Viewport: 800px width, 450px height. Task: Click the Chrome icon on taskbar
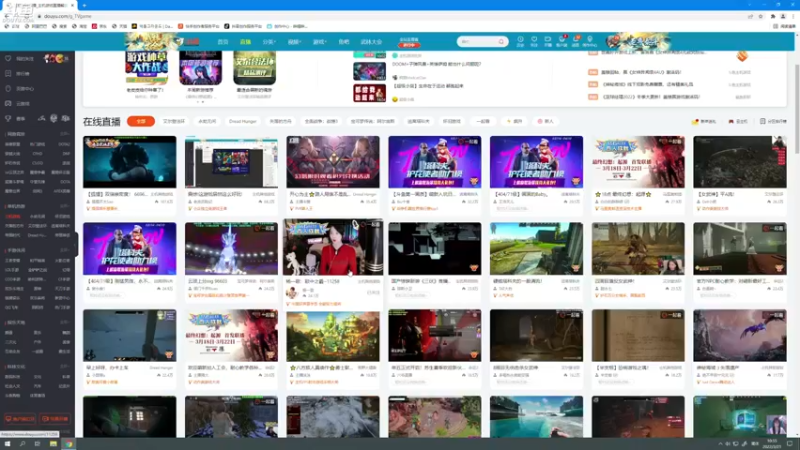68,444
